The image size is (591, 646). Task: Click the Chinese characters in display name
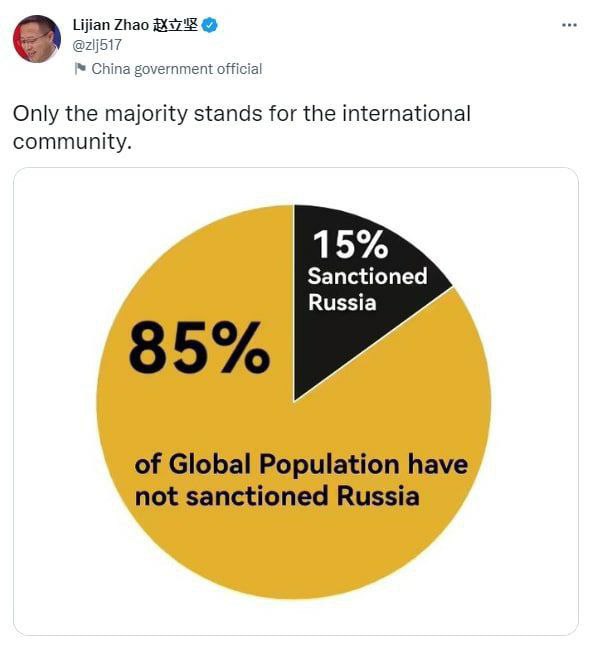point(175,25)
